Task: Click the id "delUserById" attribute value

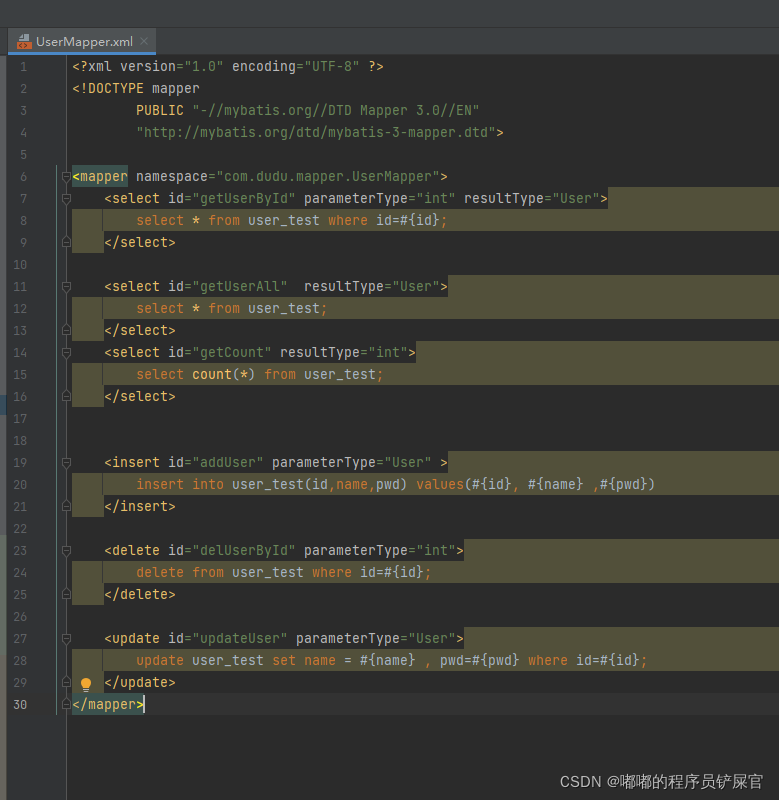Action: 244,551
